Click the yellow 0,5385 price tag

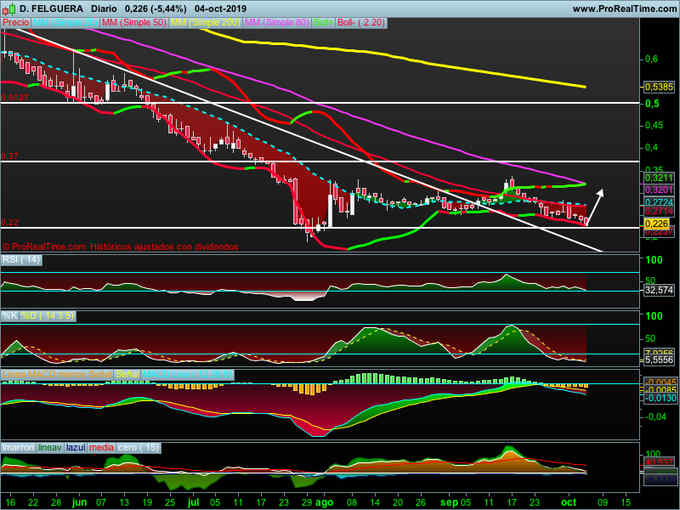[x=659, y=87]
